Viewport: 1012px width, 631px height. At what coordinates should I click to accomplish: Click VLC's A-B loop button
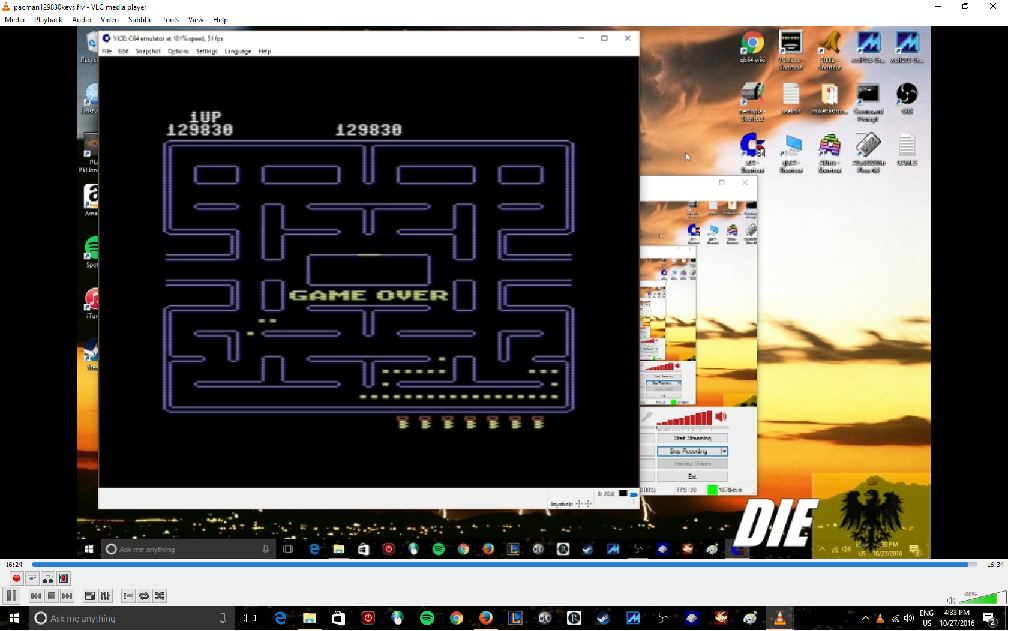[x=48, y=578]
